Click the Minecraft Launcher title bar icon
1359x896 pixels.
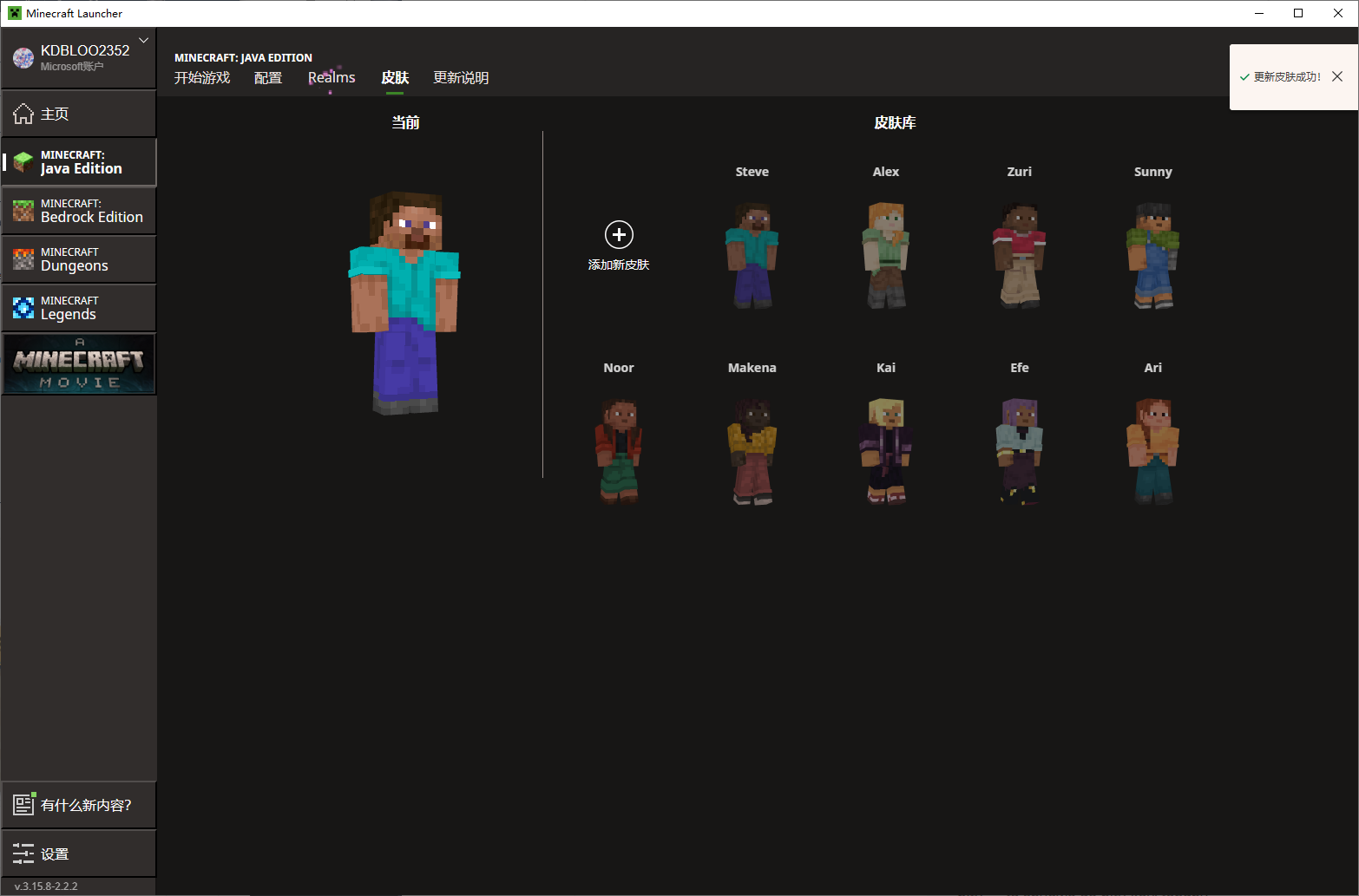click(x=15, y=13)
